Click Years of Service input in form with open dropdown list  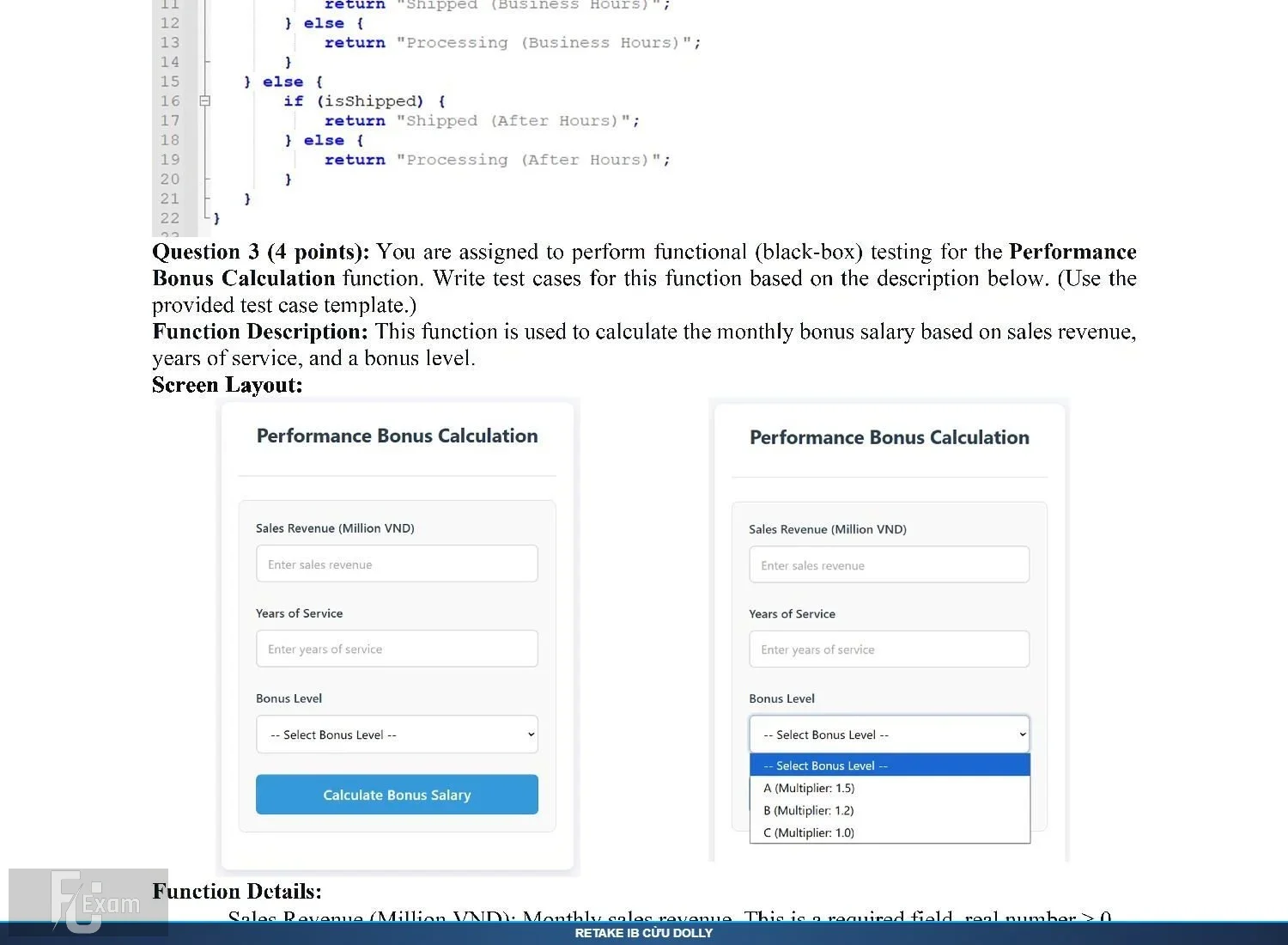[x=890, y=649]
